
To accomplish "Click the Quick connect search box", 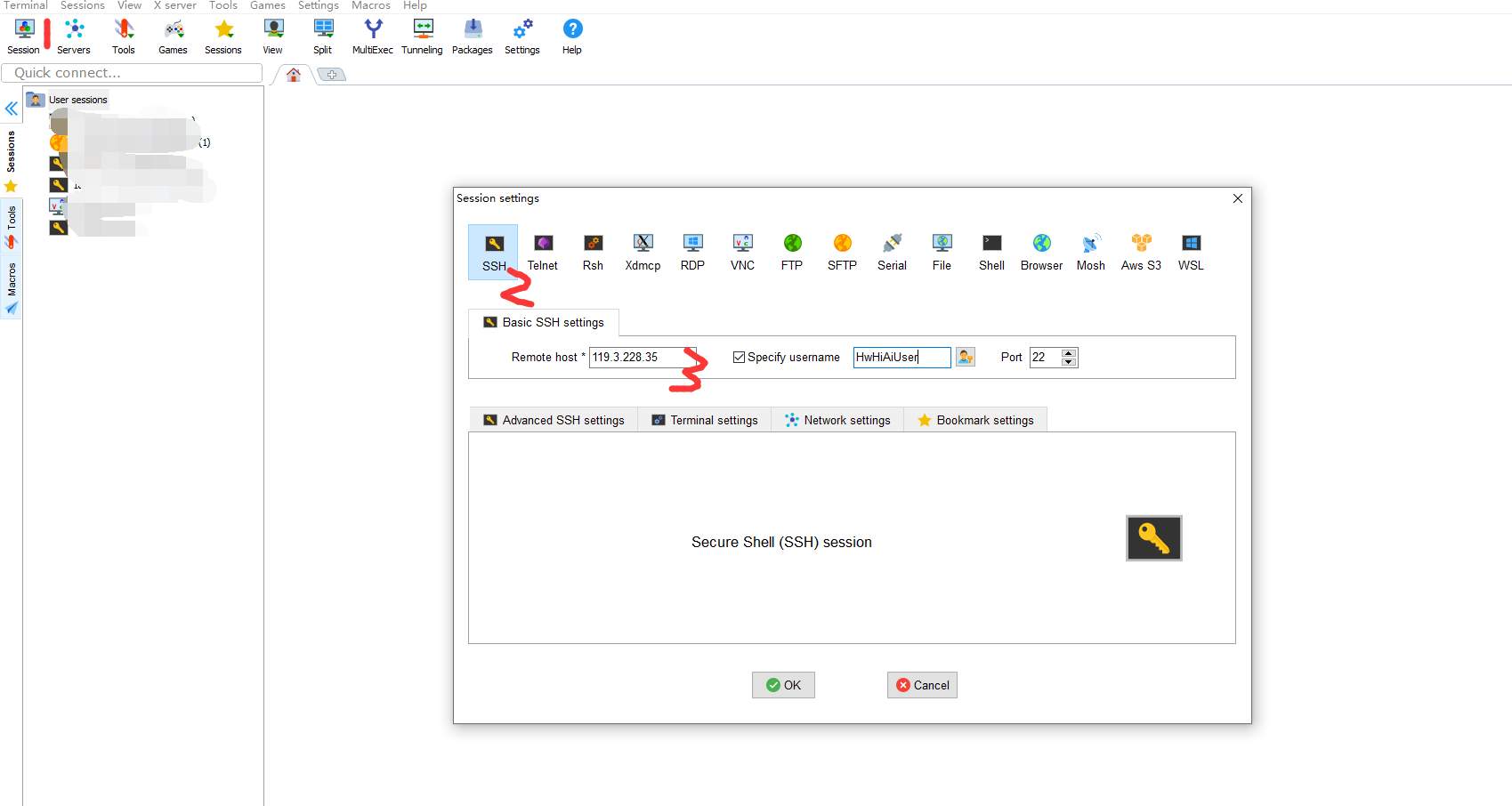I will click(x=132, y=73).
